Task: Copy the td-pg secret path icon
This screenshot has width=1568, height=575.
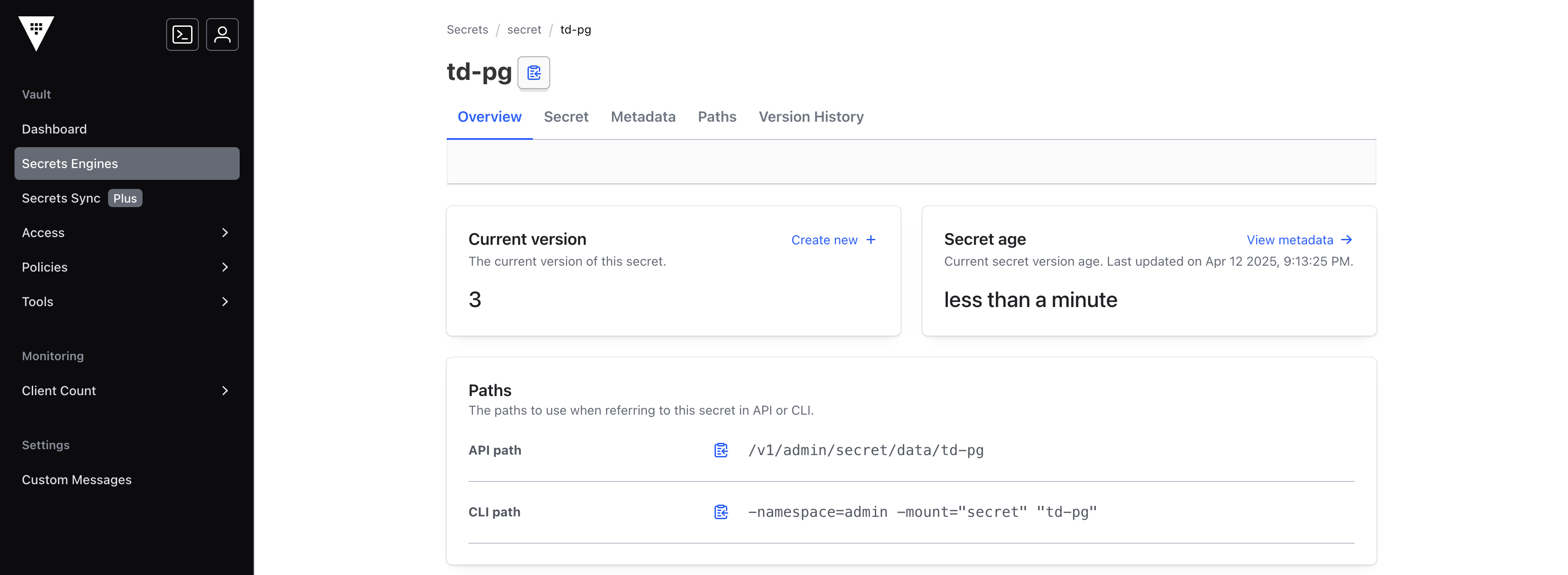Action: click(x=534, y=73)
